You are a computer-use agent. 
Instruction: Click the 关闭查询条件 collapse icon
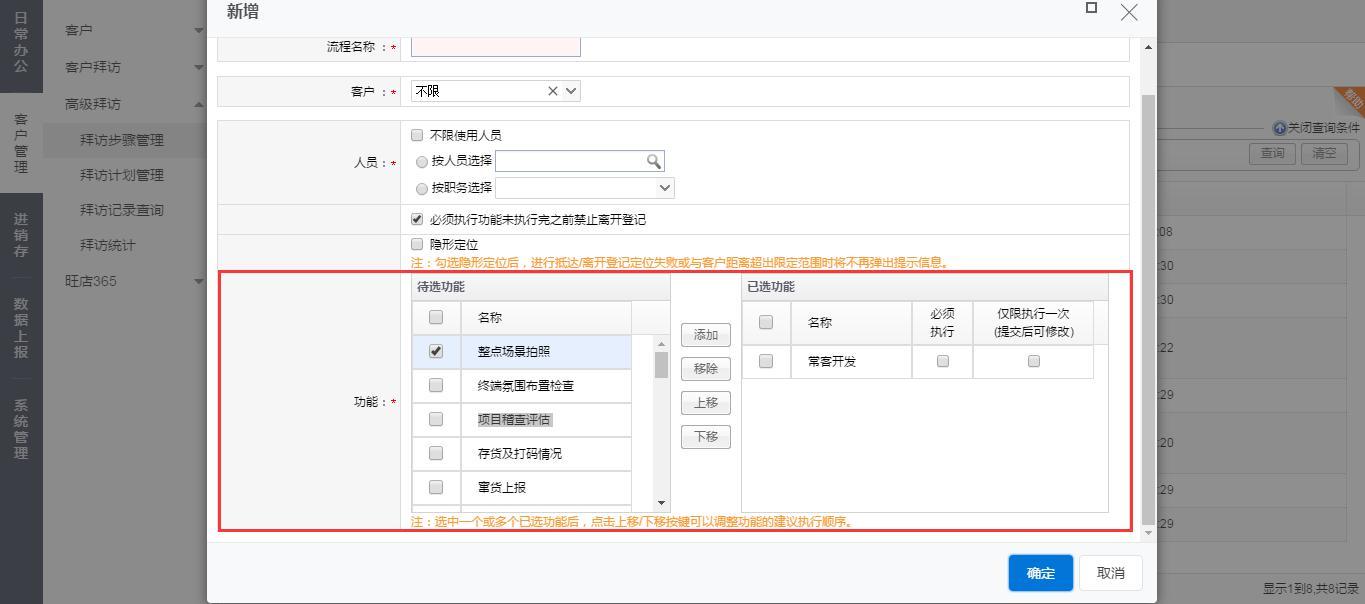[1279, 128]
